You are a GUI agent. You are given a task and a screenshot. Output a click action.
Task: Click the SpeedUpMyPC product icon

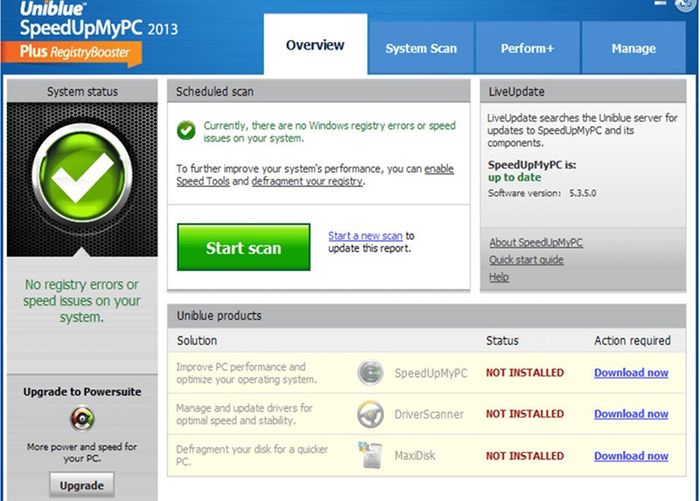coord(370,372)
